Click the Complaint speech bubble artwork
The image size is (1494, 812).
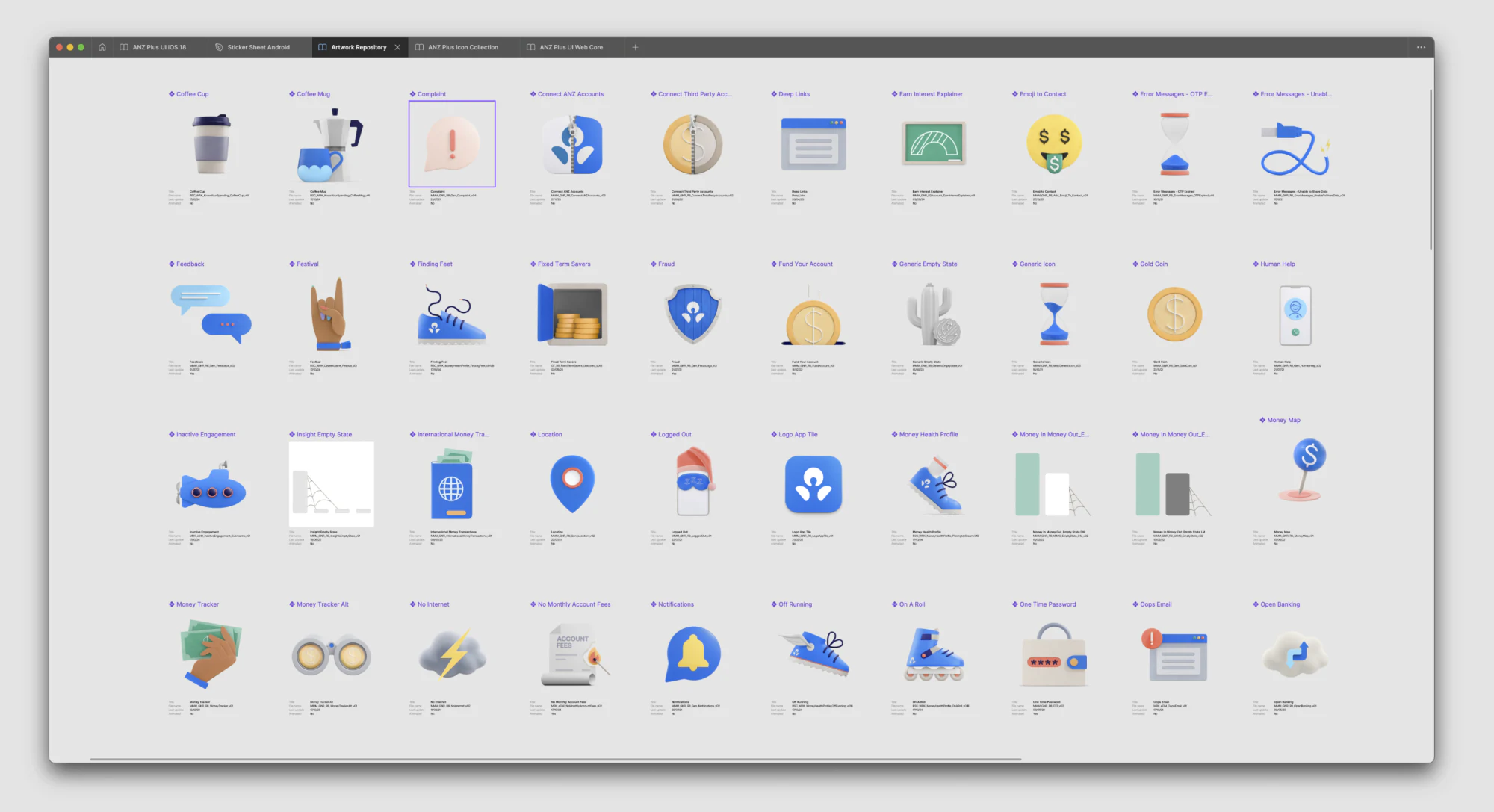coord(452,144)
